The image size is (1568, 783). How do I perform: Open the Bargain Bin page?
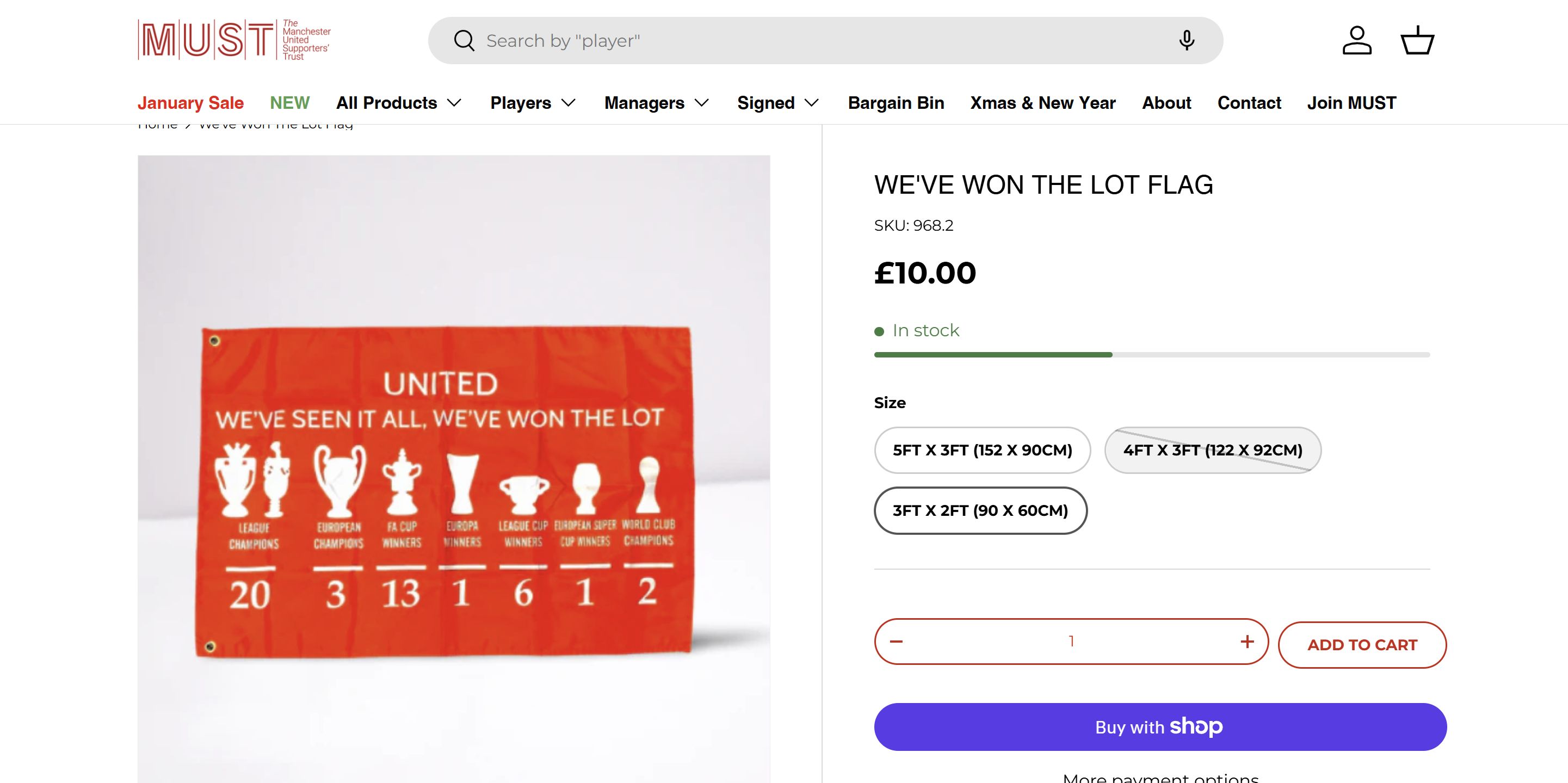pyautogui.click(x=896, y=103)
